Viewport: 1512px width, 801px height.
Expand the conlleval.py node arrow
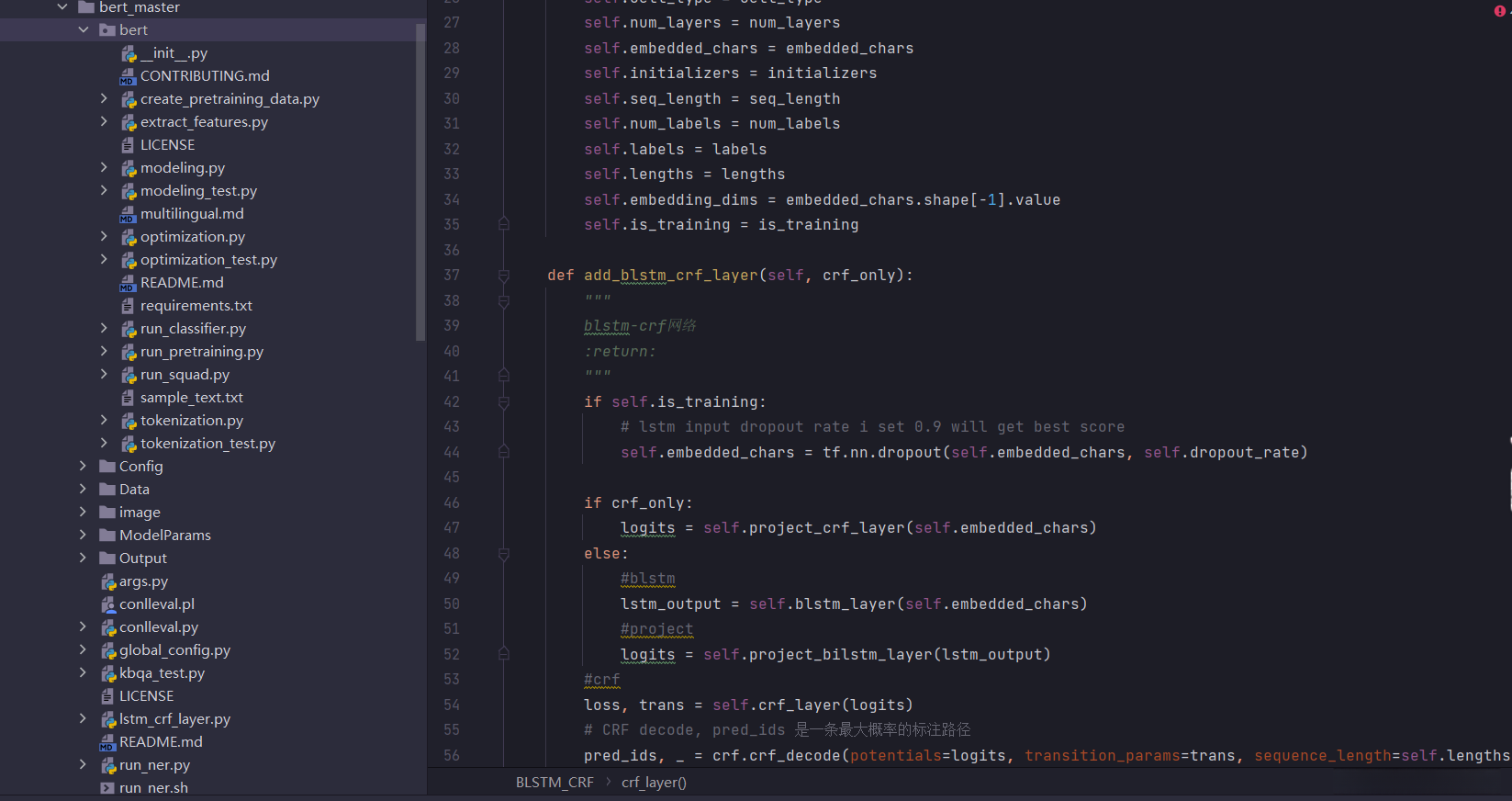click(83, 626)
